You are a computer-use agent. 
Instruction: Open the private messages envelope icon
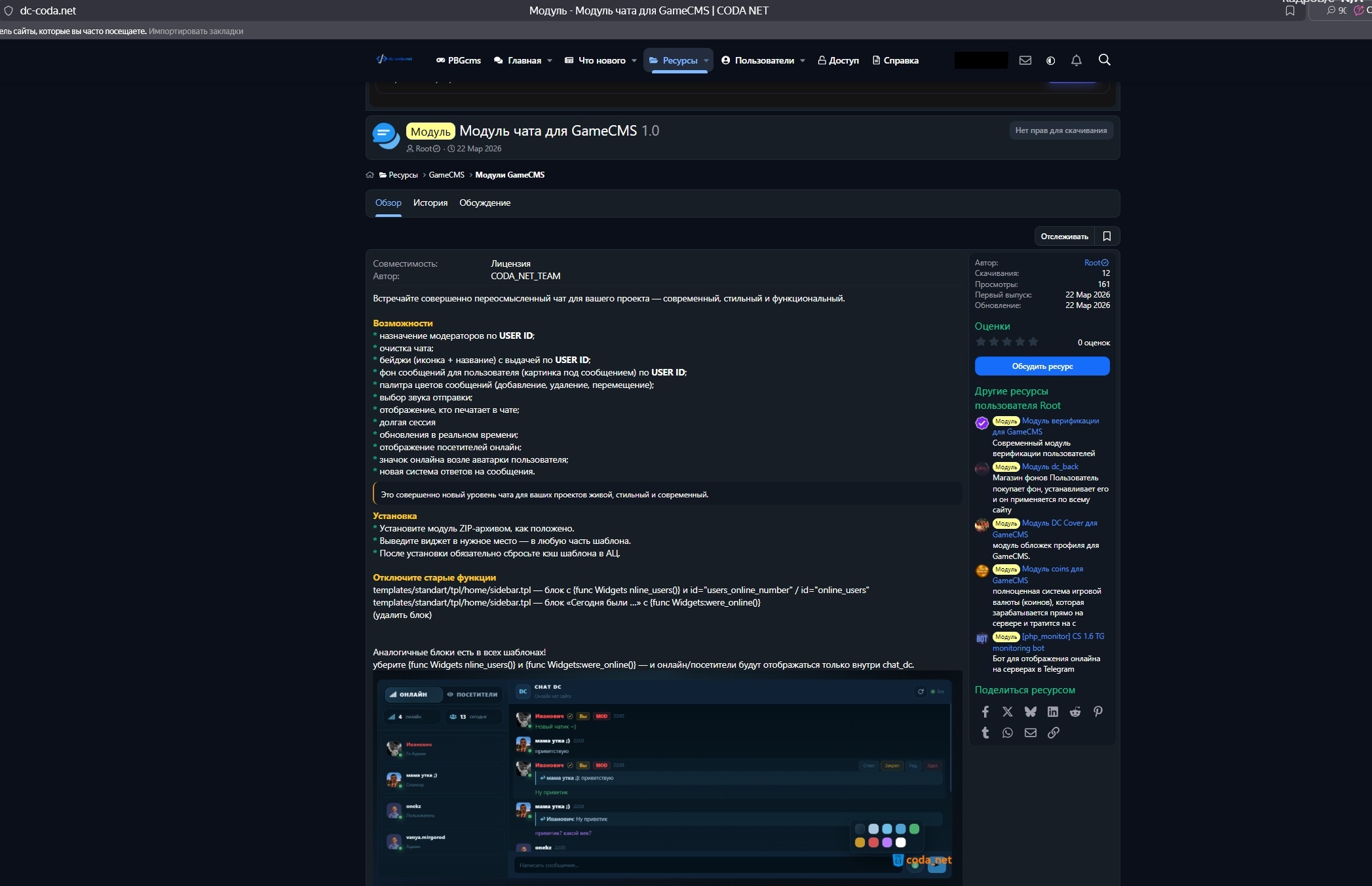[x=1025, y=60]
